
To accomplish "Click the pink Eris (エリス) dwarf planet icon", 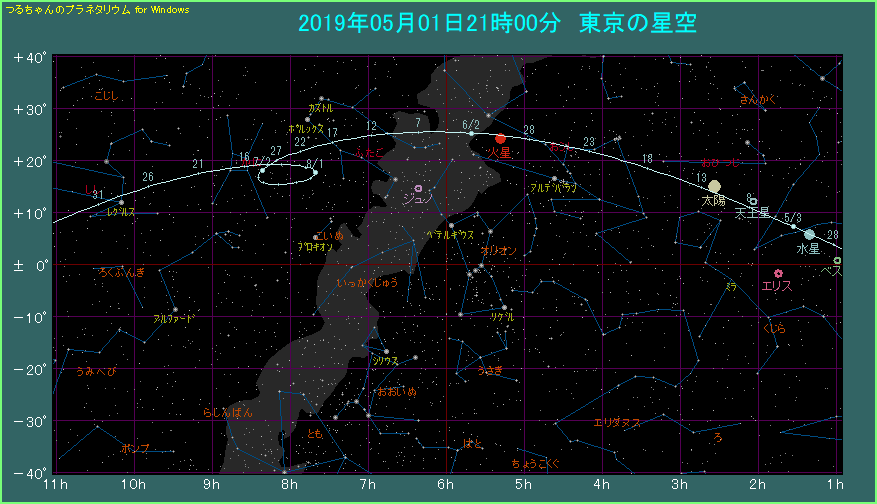I will [x=778, y=273].
